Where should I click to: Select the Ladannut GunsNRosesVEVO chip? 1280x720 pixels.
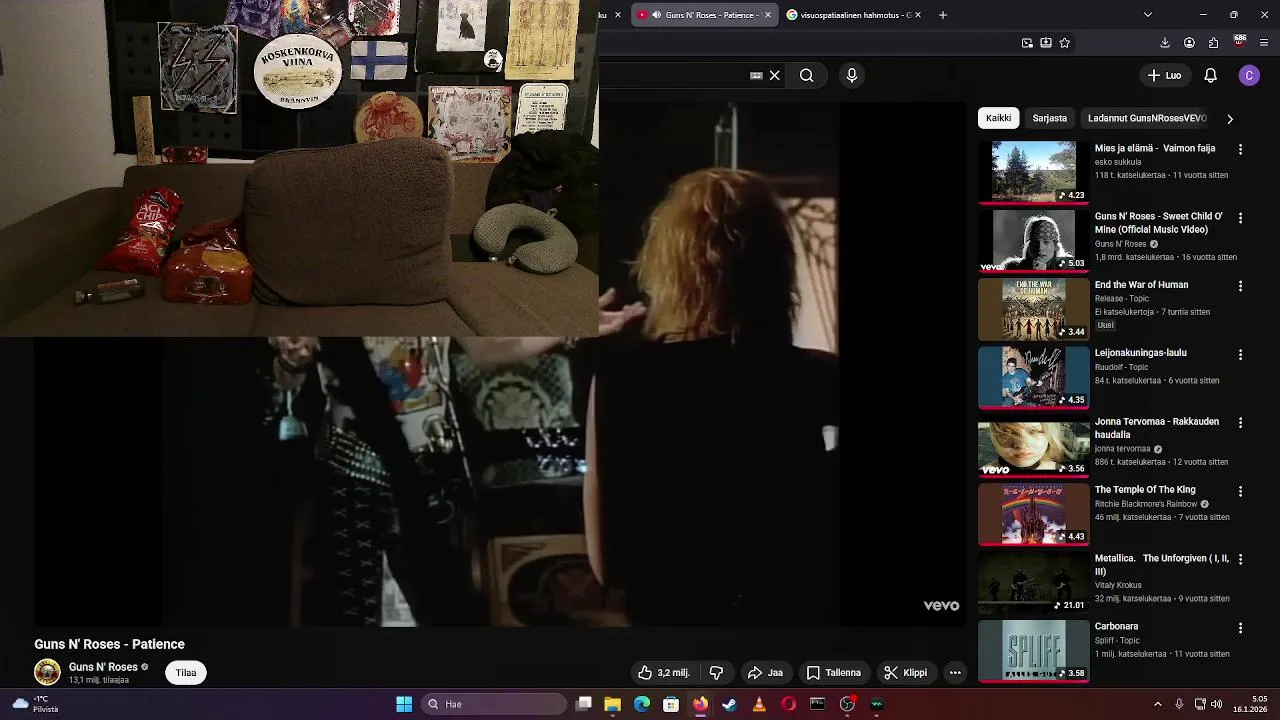[1147, 118]
